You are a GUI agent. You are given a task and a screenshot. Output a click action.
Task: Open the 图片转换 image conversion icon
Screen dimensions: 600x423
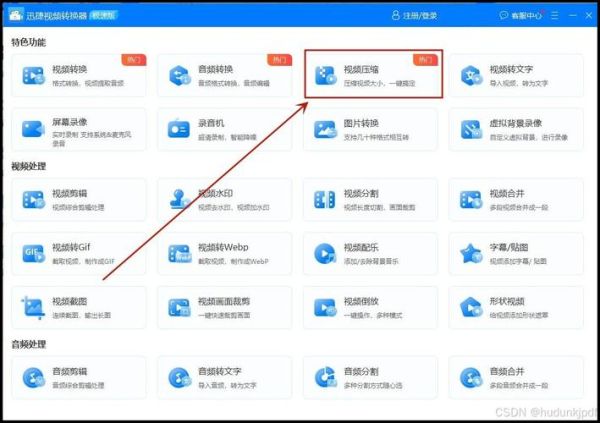pos(325,129)
